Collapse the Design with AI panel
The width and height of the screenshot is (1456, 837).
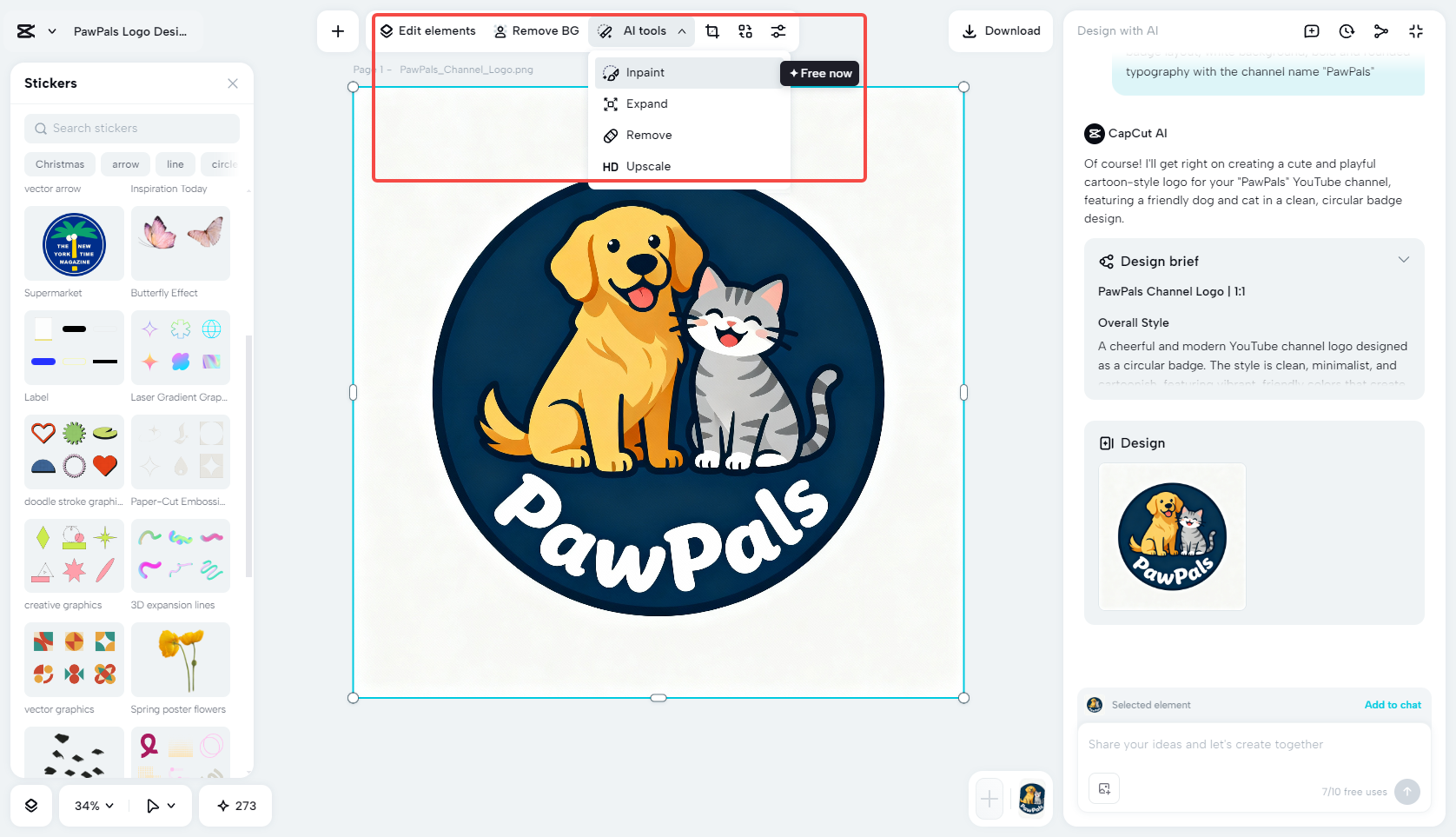coord(1416,30)
